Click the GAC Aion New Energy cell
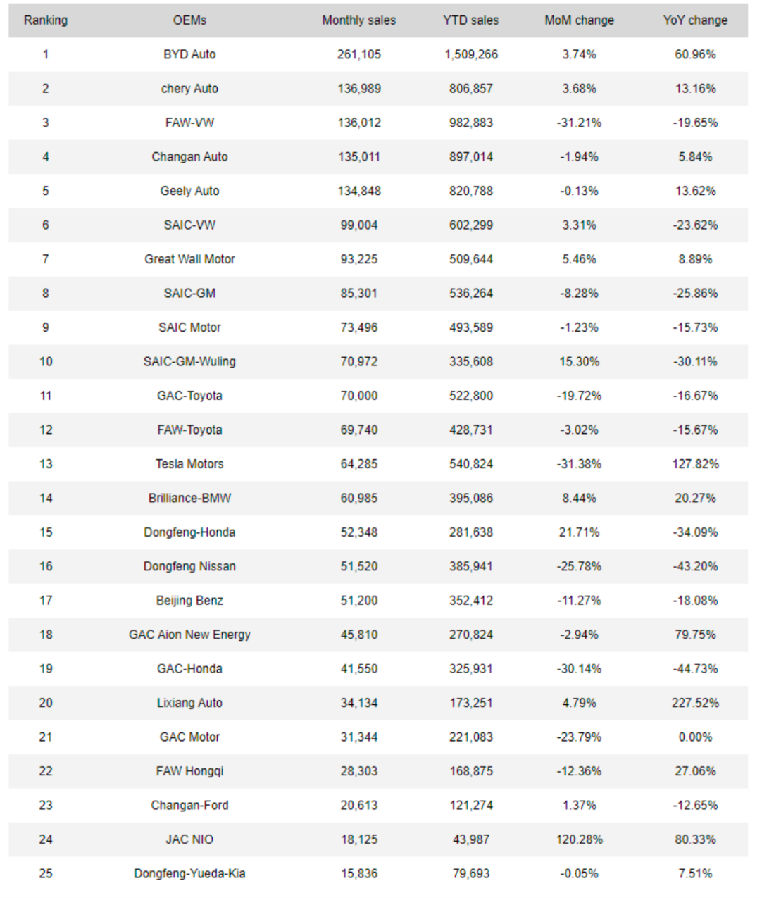 click(x=190, y=635)
